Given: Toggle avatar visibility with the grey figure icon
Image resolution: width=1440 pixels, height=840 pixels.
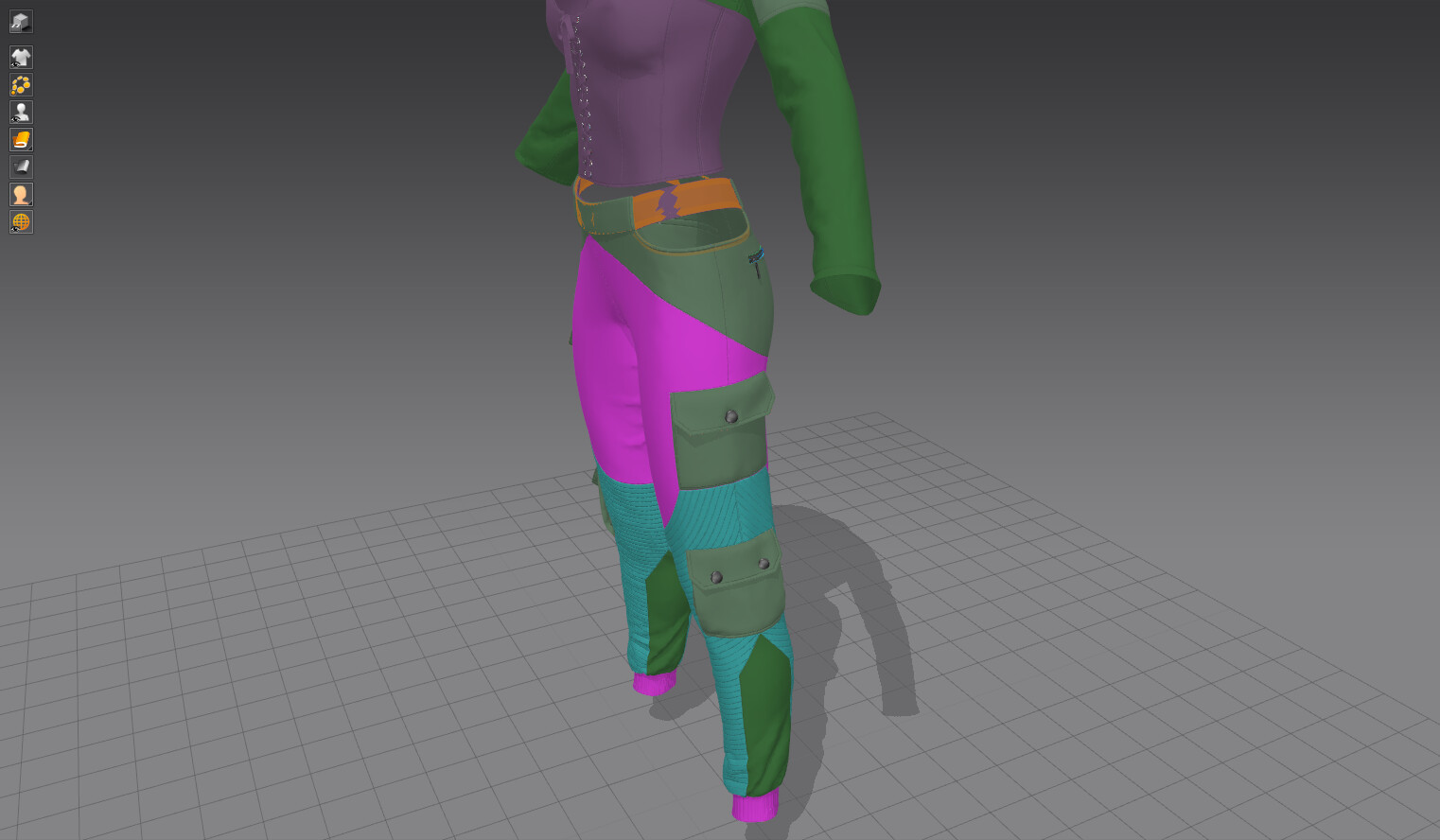Looking at the screenshot, I should click(x=21, y=113).
